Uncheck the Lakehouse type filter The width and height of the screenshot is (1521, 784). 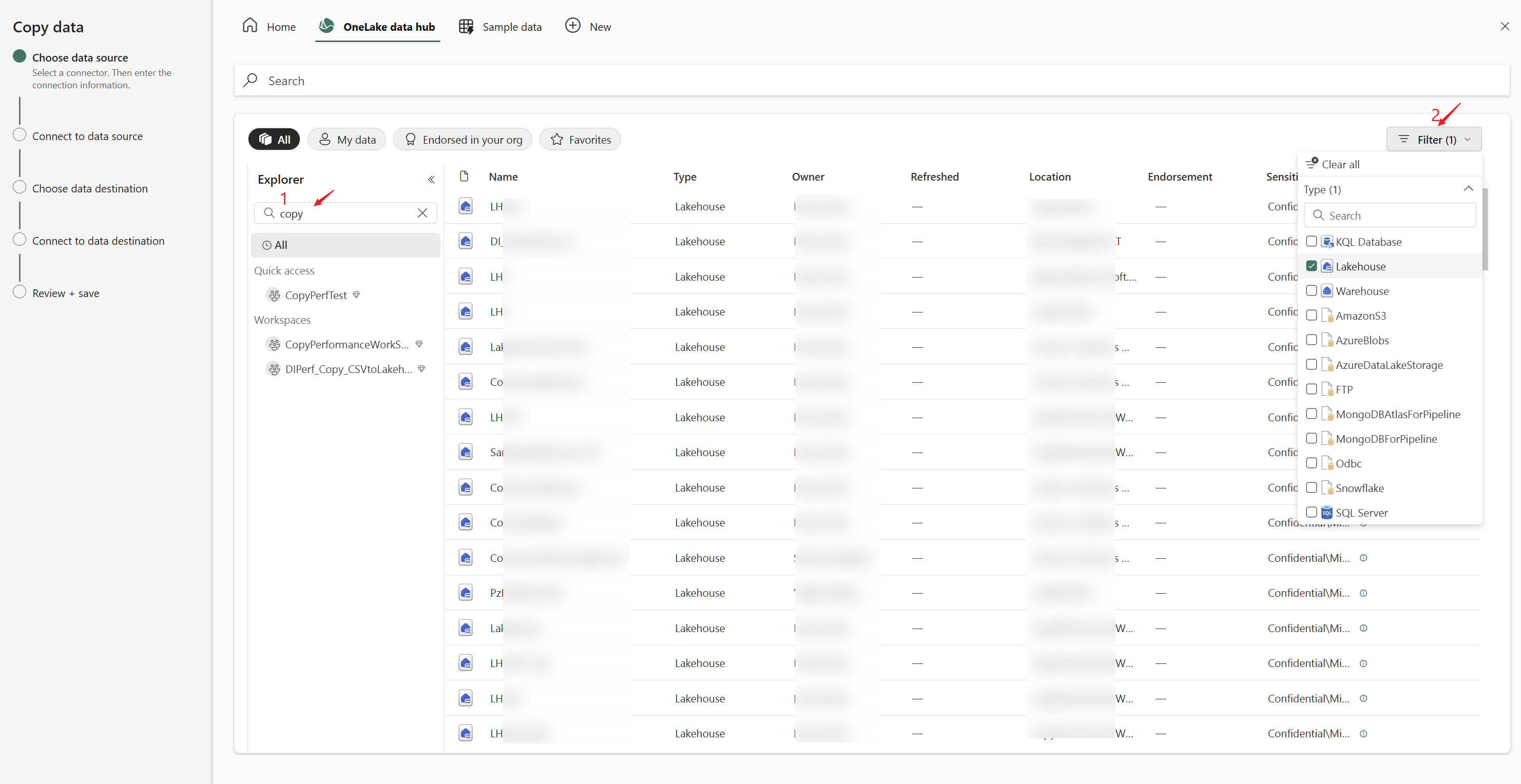1312,266
